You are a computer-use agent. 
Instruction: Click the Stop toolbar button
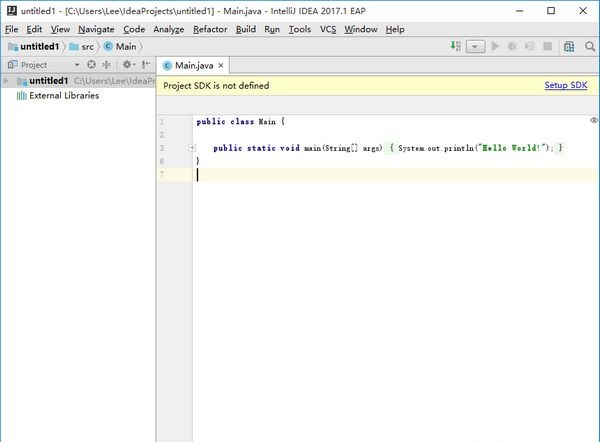click(548, 46)
